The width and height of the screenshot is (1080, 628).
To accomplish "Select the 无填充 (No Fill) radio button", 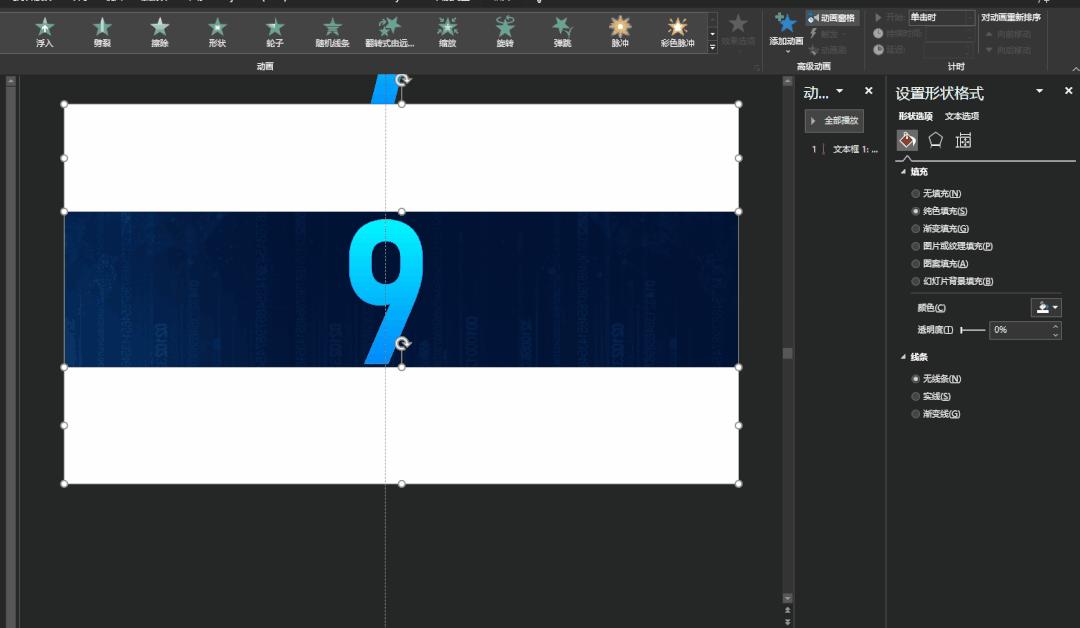I will 916,194.
